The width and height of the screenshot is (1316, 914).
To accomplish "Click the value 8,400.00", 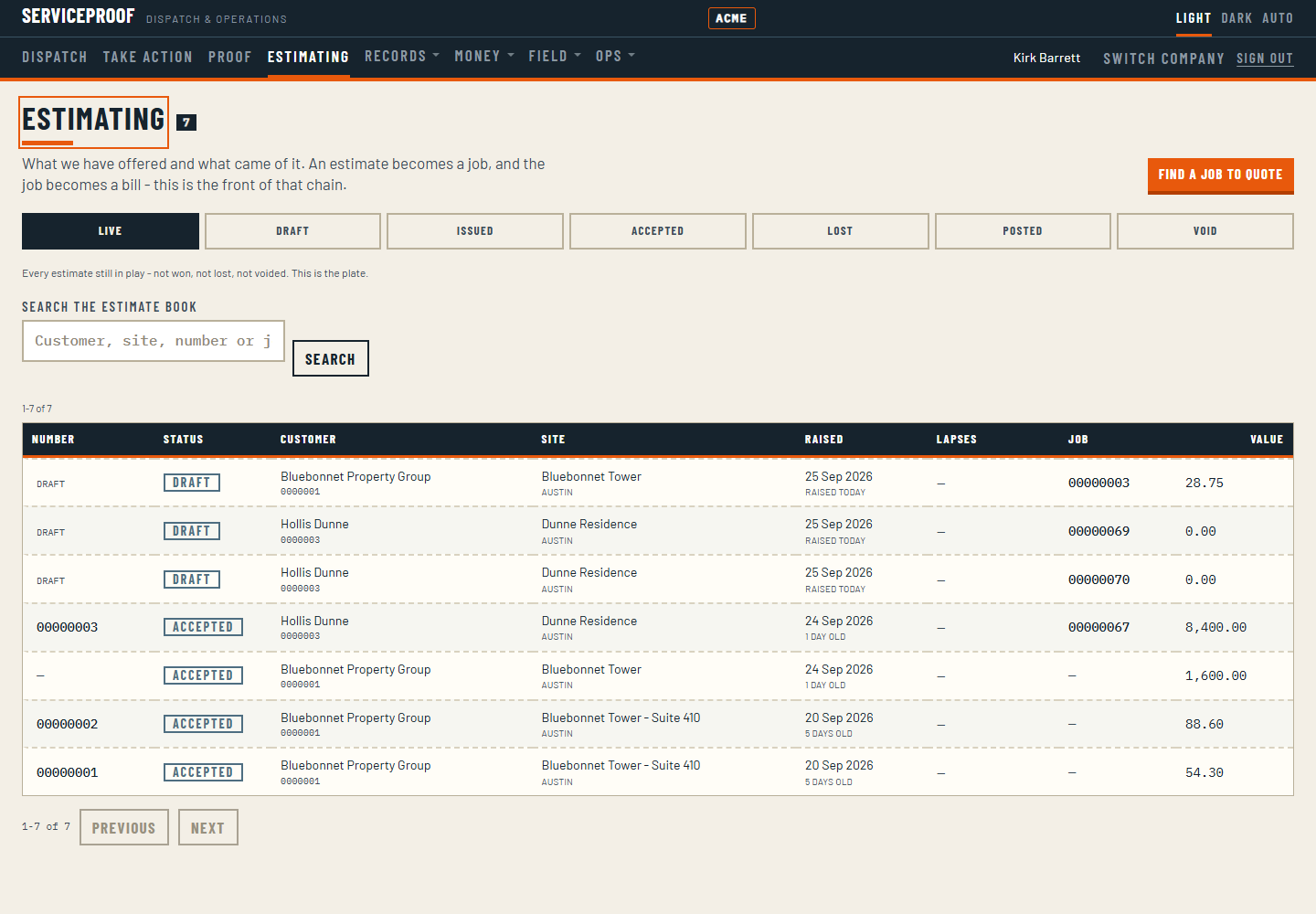I will click(x=1215, y=628).
